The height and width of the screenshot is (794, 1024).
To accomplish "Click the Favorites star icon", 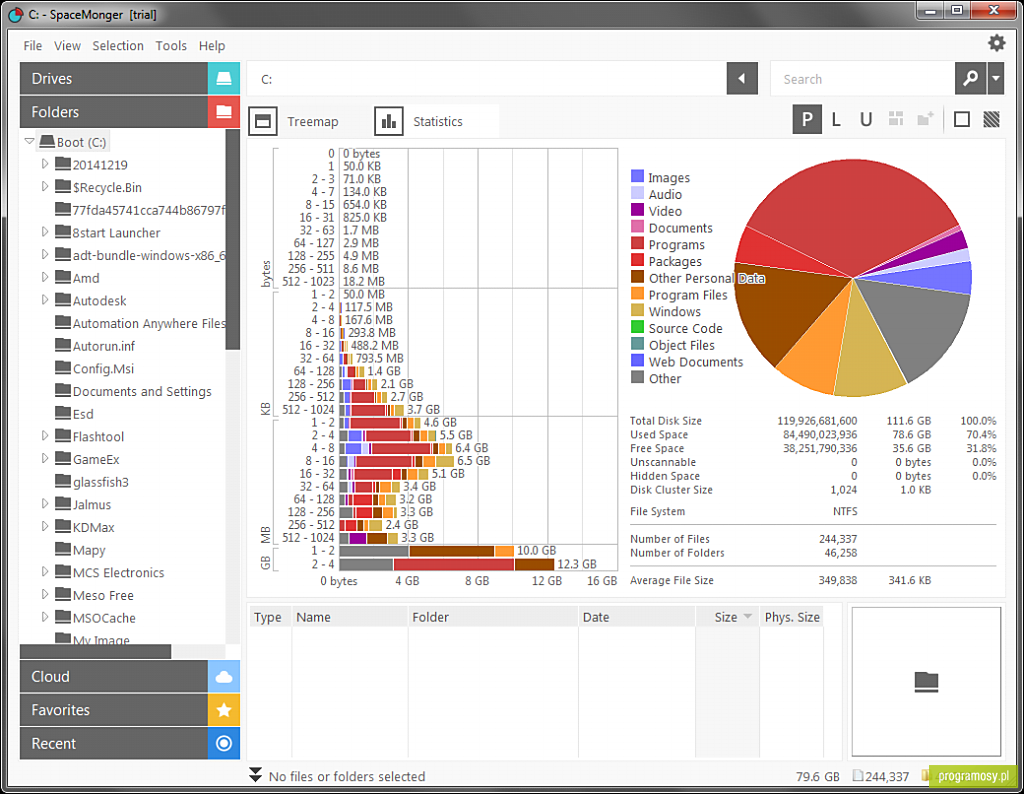I will click(x=224, y=710).
